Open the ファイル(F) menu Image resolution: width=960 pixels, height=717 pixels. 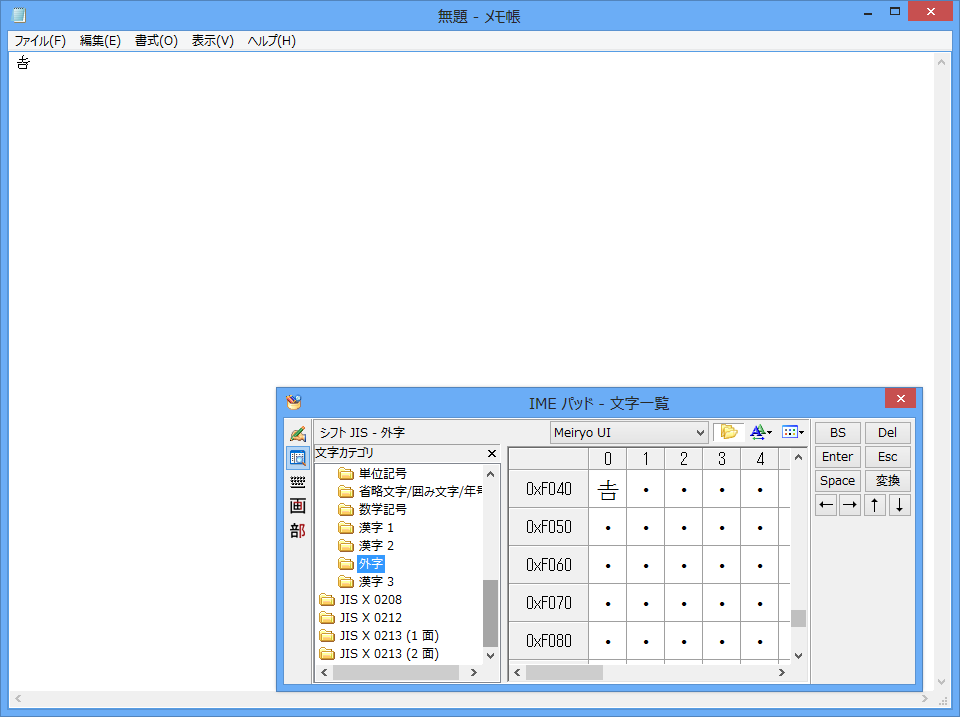coord(40,41)
